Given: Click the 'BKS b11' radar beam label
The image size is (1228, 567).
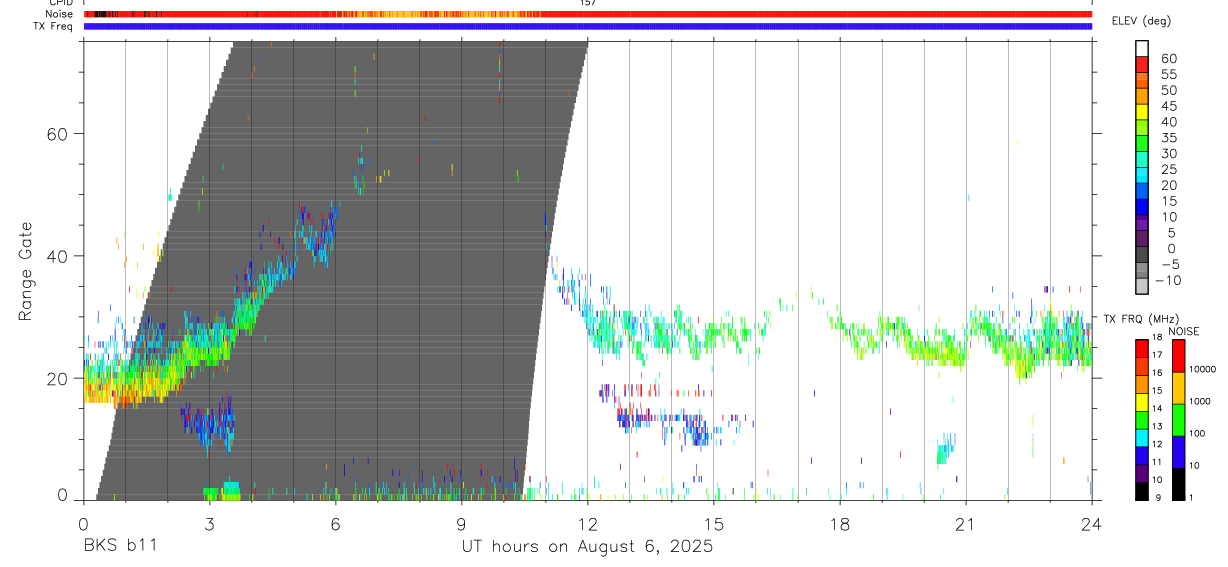Looking at the screenshot, I should tap(119, 546).
